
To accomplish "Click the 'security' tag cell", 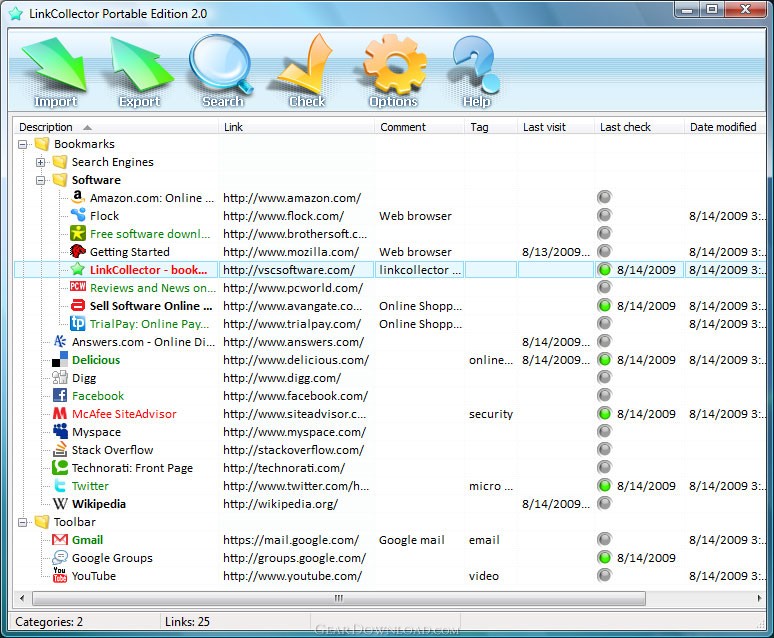I will 491,414.
